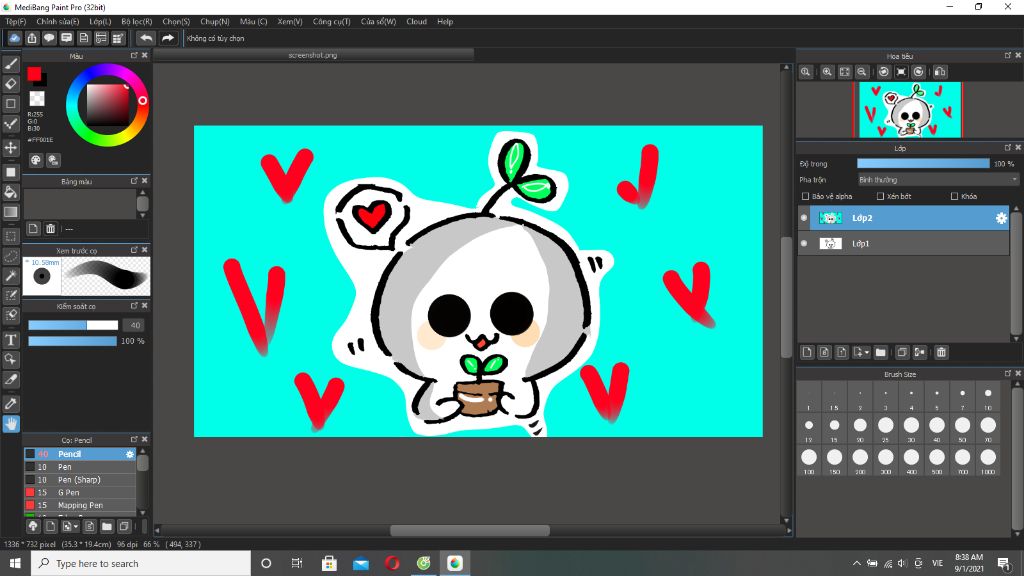This screenshot has width=1024, height=576.
Task: Click the navigator preview thumbnail
Action: point(910,110)
